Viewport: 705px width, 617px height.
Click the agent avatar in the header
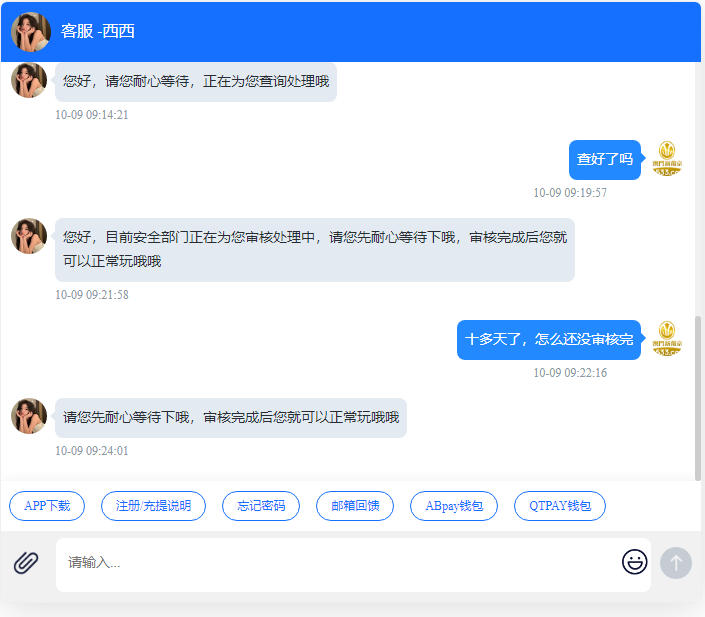[31, 32]
